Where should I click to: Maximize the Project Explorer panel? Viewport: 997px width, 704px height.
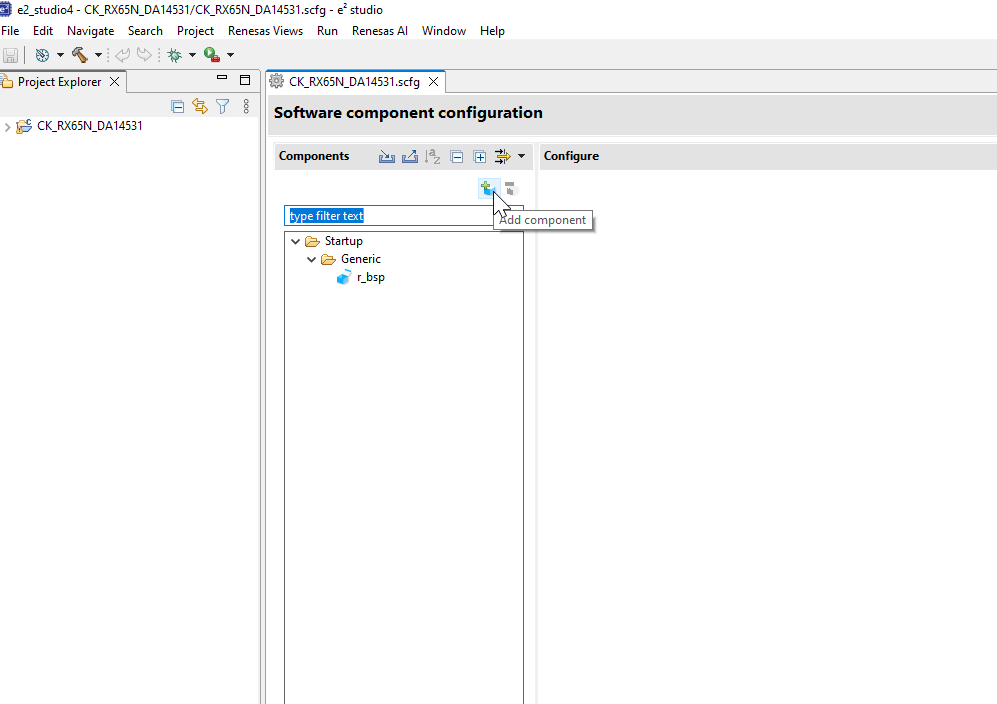pyautogui.click(x=245, y=80)
